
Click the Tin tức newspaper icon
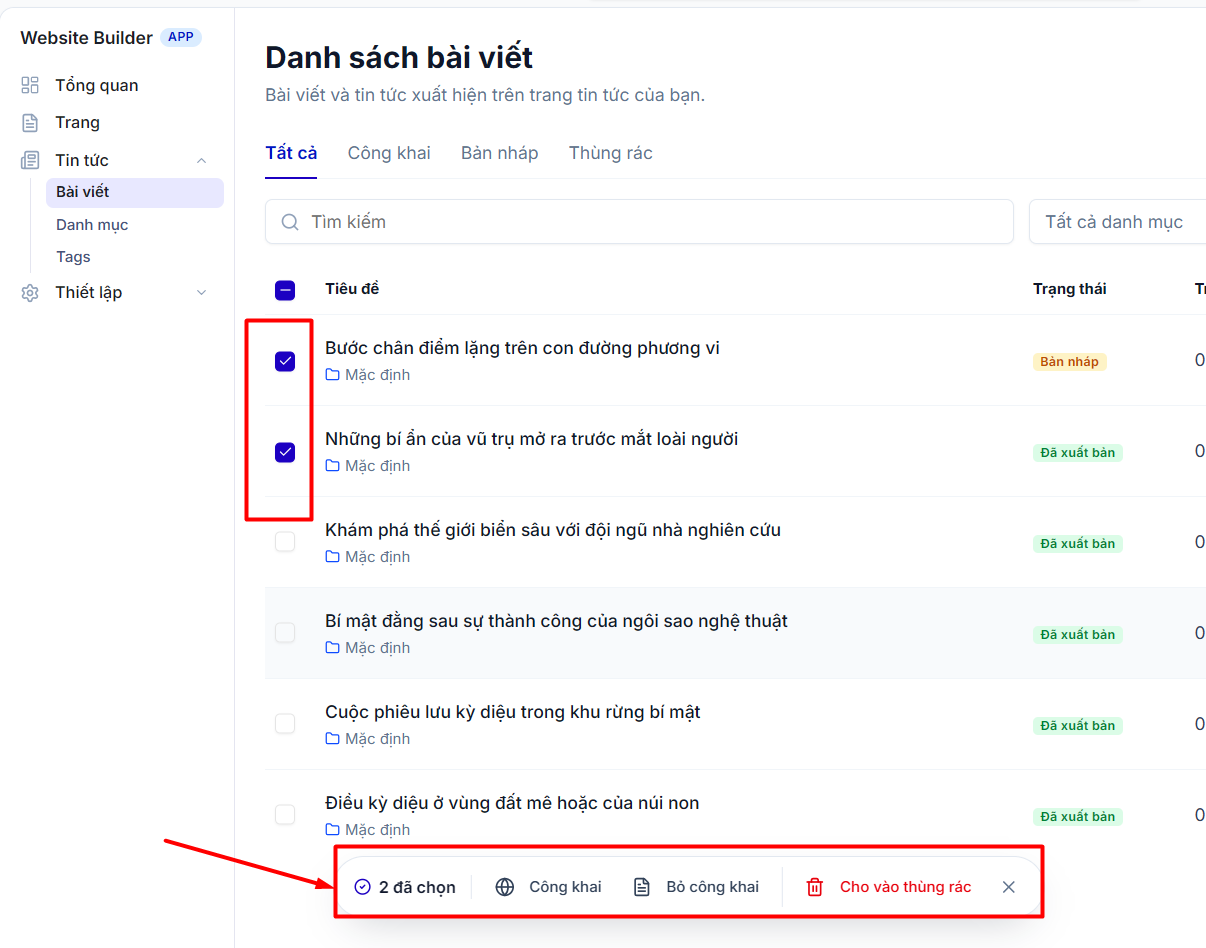pyautogui.click(x=30, y=160)
